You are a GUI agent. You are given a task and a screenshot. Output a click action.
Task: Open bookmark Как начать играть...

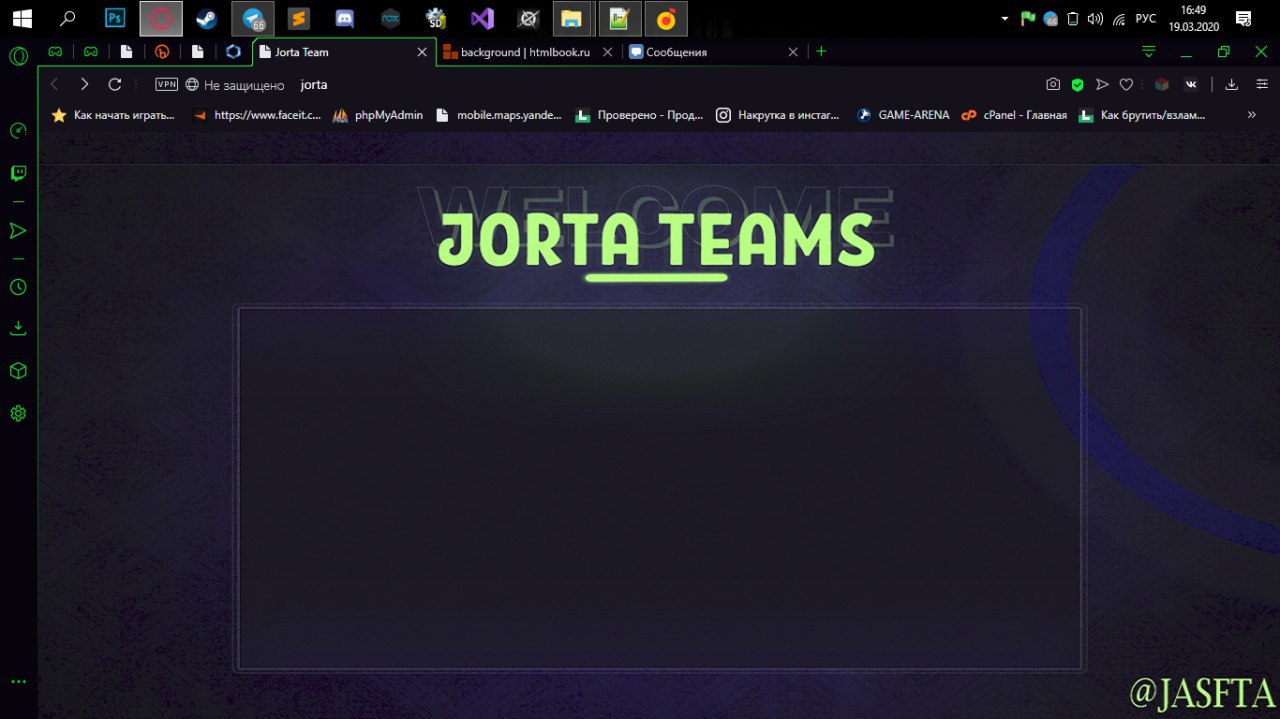[113, 115]
